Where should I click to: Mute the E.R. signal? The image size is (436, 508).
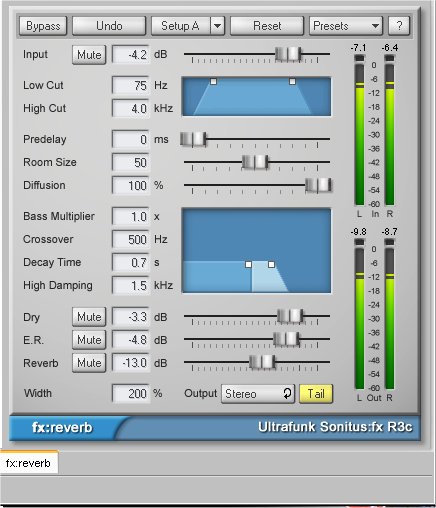coord(89,340)
